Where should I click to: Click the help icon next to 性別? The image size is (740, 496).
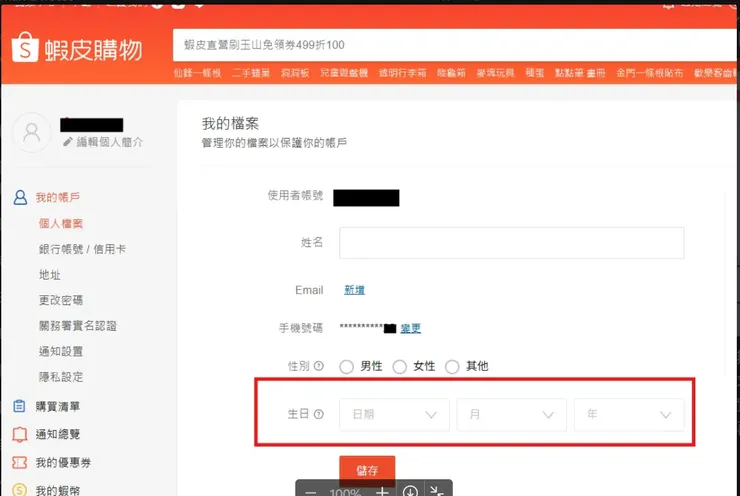point(319,366)
